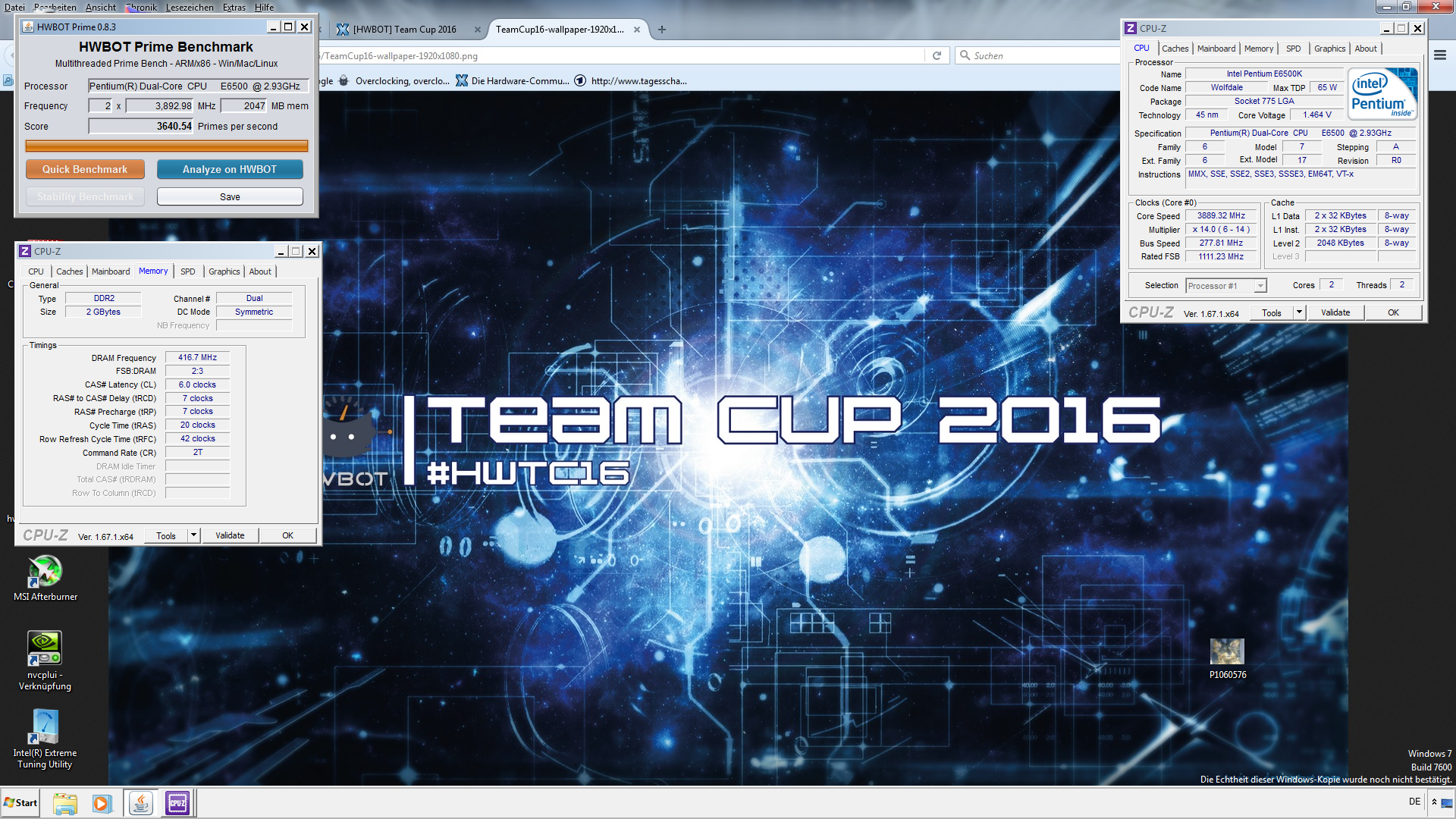The width and height of the screenshot is (1456, 819).
Task: Open a new browser tab with plus icon
Action: click(662, 30)
